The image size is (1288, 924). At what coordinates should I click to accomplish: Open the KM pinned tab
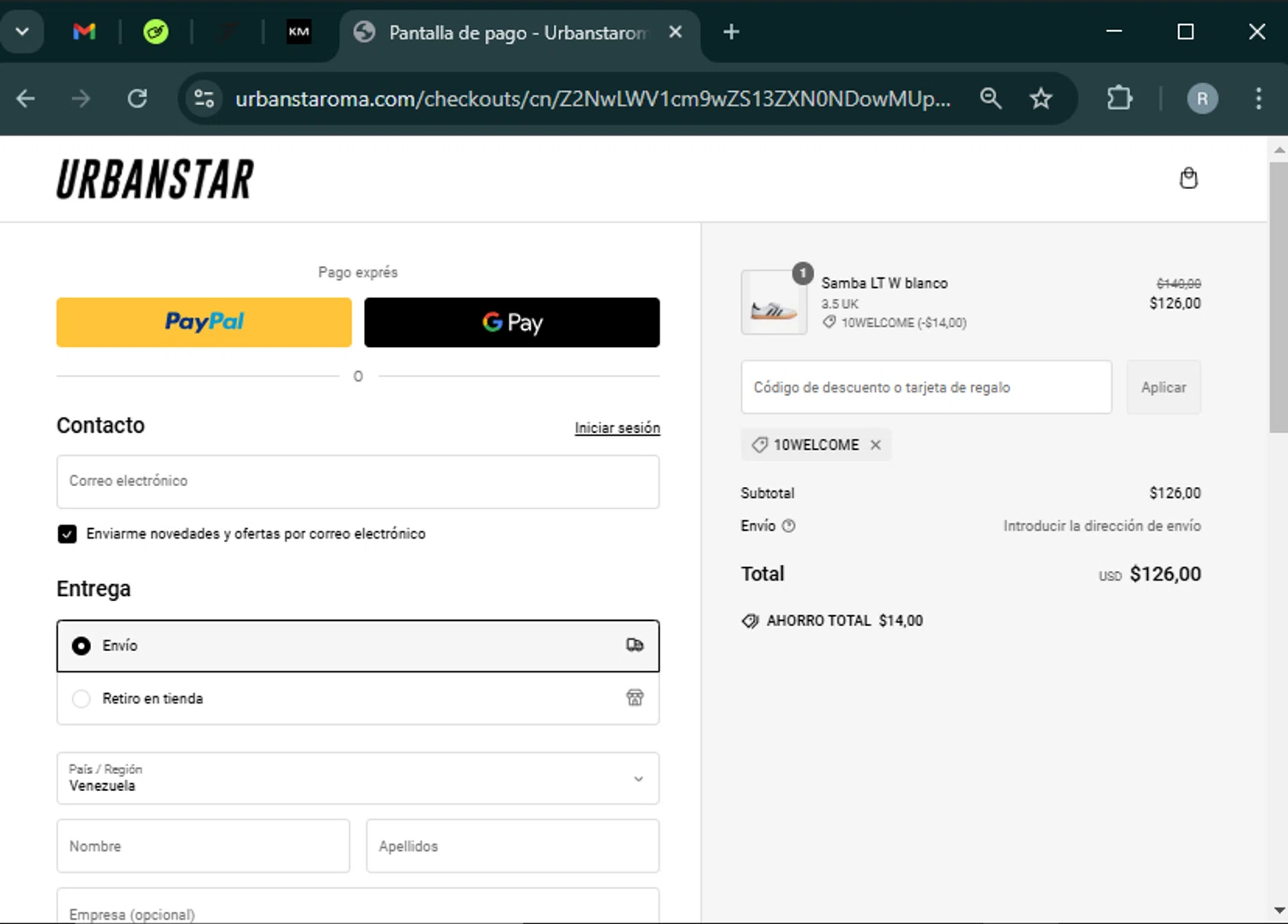tap(298, 32)
